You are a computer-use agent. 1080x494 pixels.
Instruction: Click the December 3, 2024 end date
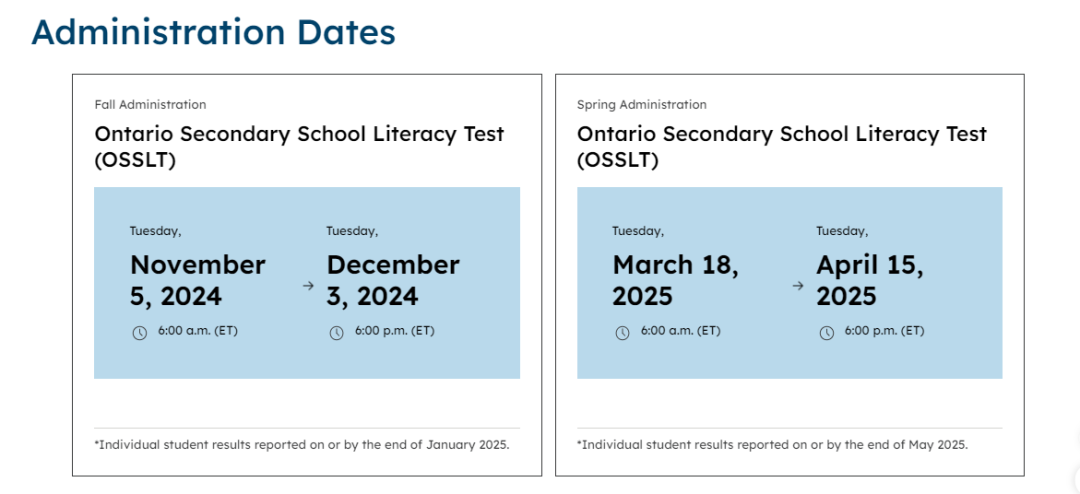pyautogui.click(x=393, y=280)
